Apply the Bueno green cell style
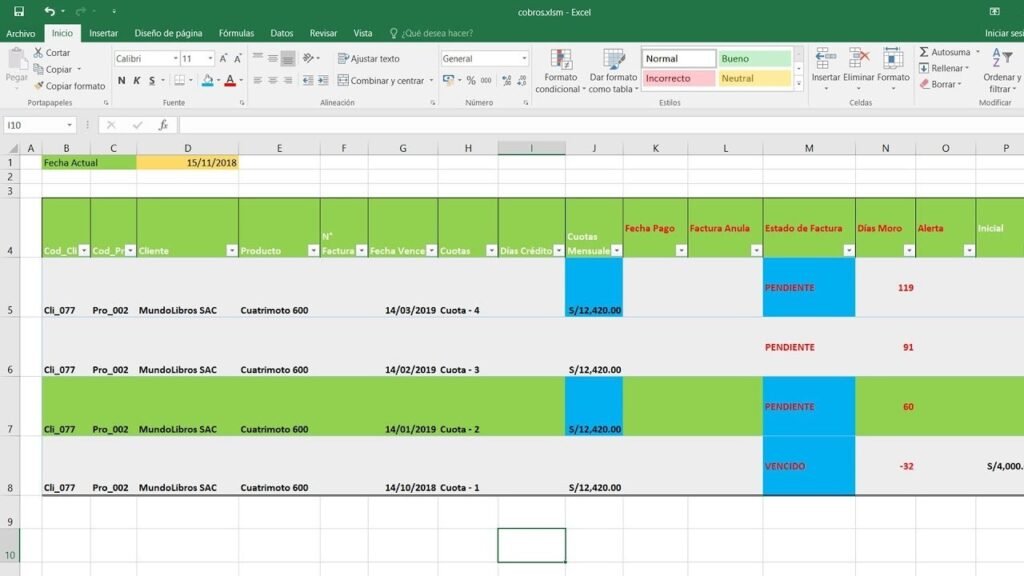 pos(754,59)
